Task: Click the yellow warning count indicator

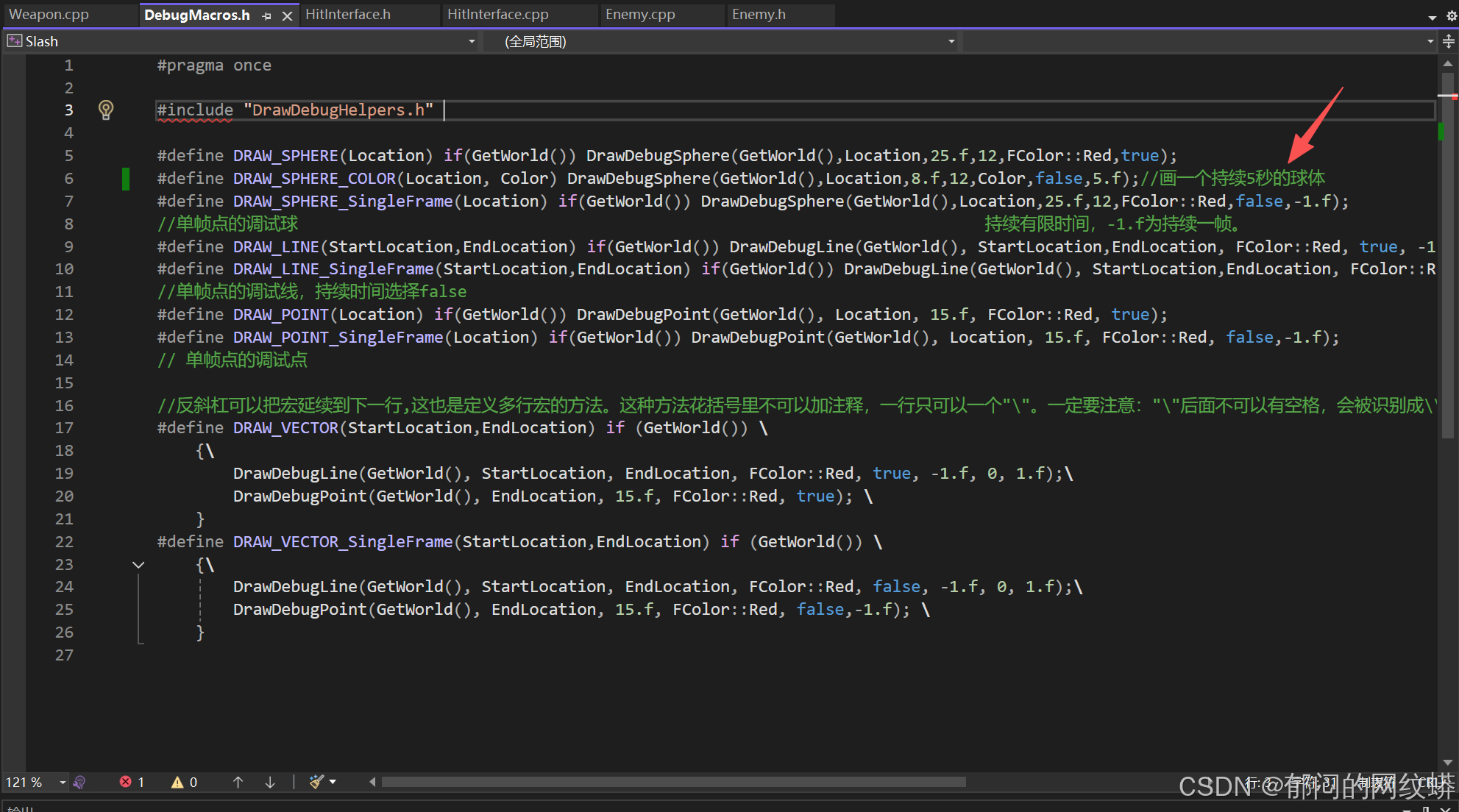Action: click(x=184, y=782)
